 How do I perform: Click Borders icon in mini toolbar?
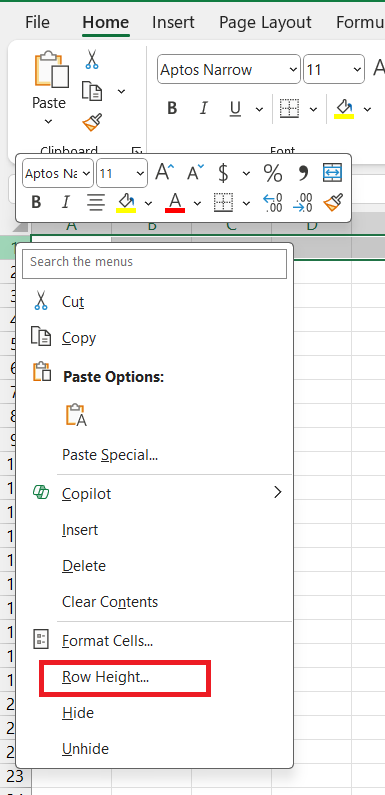point(223,202)
